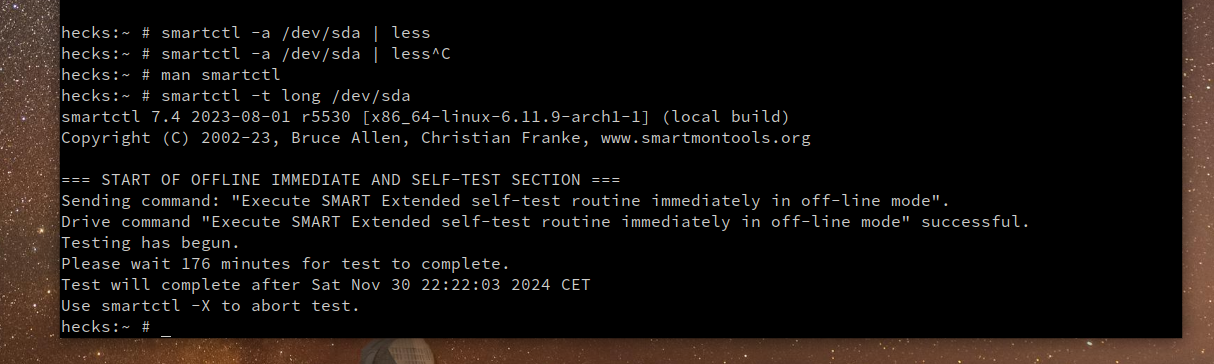Click the 'Please wait 176 minutes' line
Viewport: 1214px width, 364px height.
tap(286, 264)
